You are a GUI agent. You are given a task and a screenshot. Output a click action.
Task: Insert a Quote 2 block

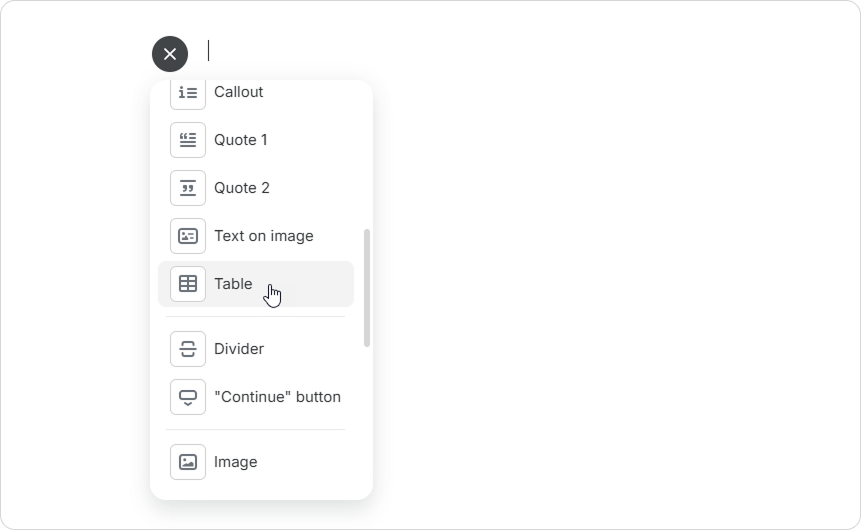coord(242,188)
